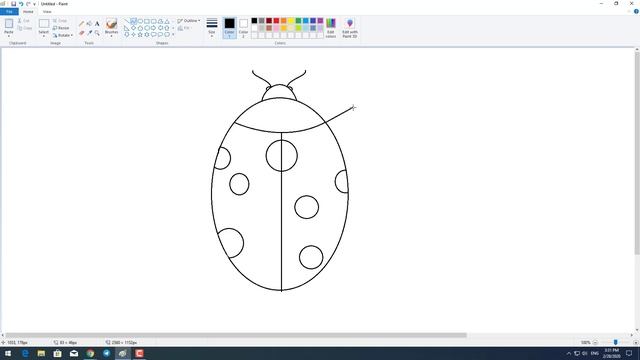Choose the Right arrow shape

click(x=153, y=28)
